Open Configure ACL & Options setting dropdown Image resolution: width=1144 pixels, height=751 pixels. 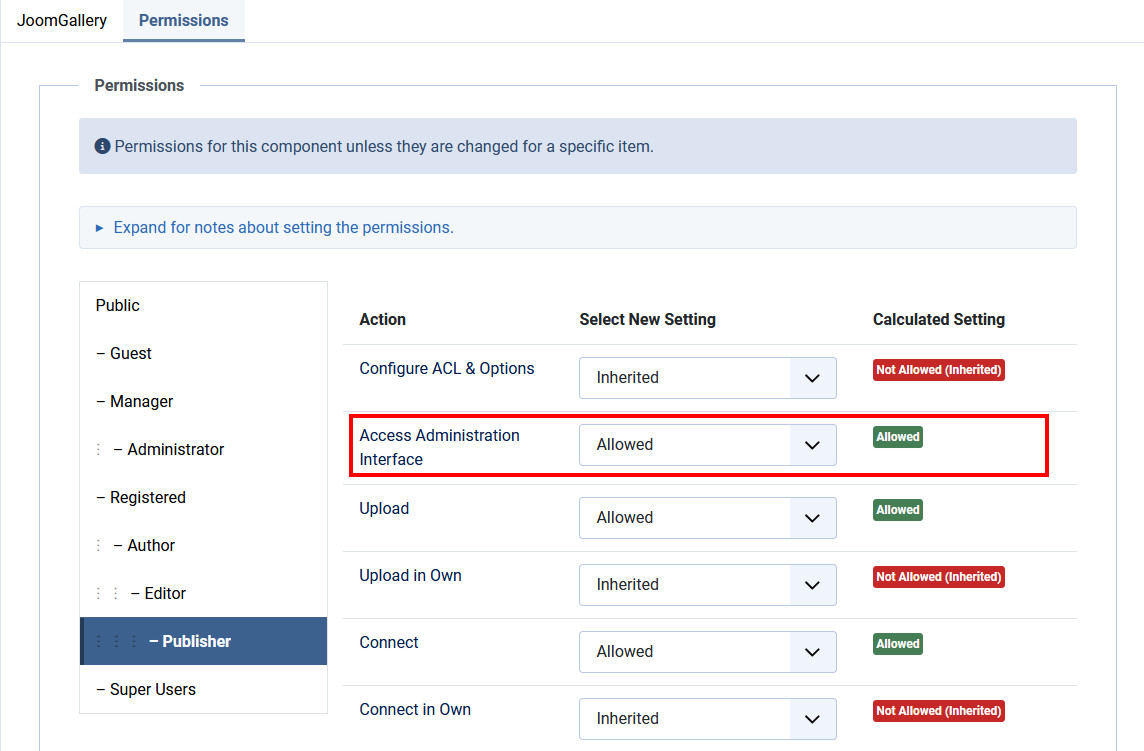point(708,378)
